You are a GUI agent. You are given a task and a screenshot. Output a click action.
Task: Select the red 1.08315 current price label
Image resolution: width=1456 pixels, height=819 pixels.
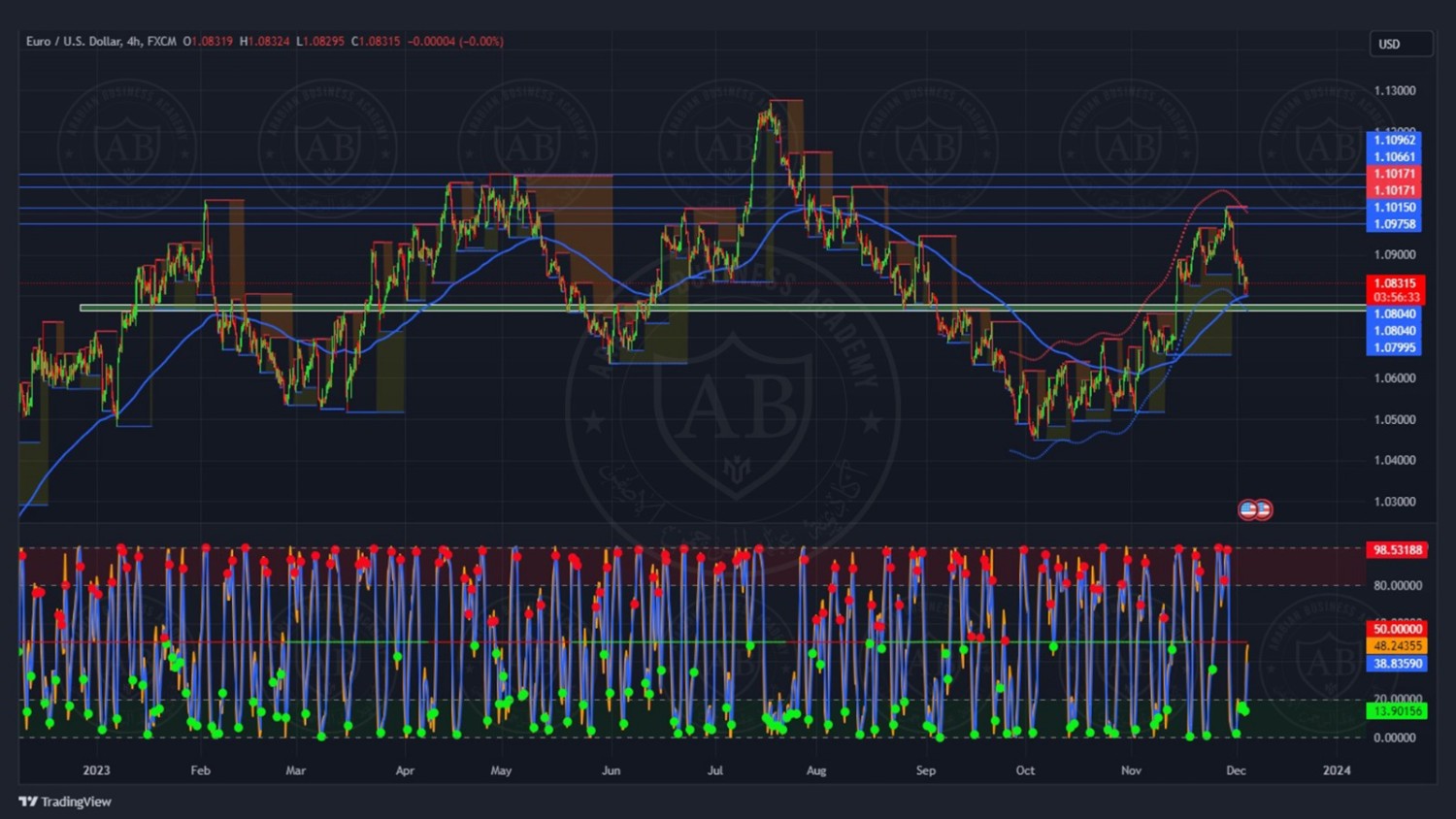click(1395, 283)
